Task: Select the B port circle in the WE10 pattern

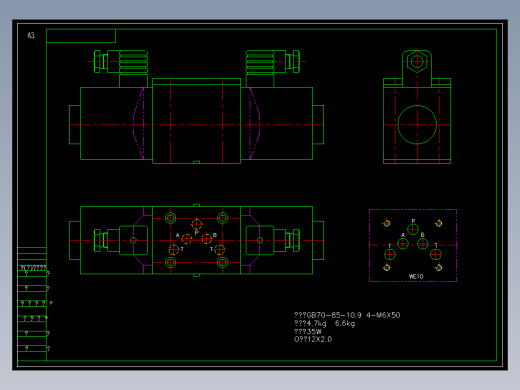Action: [423, 244]
